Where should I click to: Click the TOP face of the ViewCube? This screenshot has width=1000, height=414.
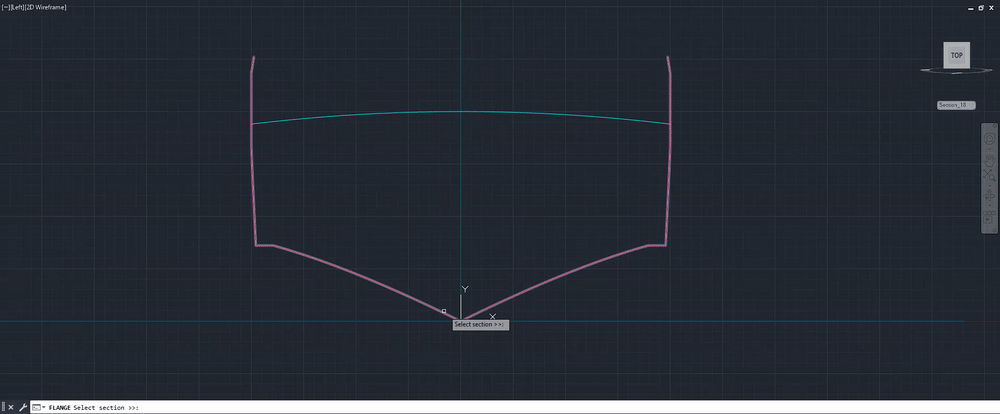tap(957, 55)
